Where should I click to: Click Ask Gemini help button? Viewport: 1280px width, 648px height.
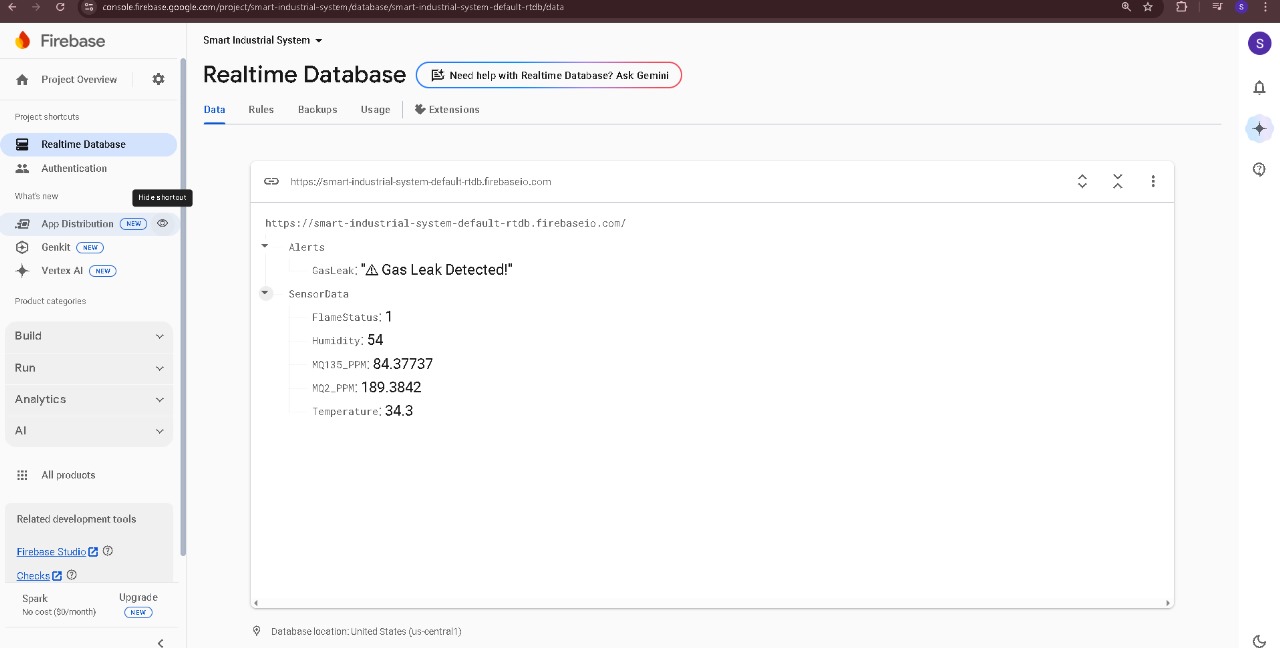pyautogui.click(x=549, y=75)
